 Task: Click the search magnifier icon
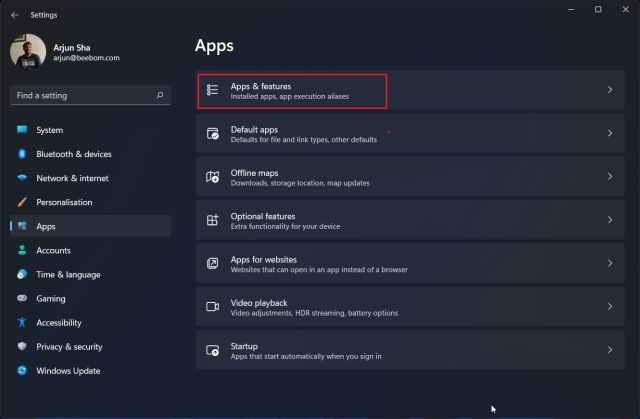[x=160, y=95]
